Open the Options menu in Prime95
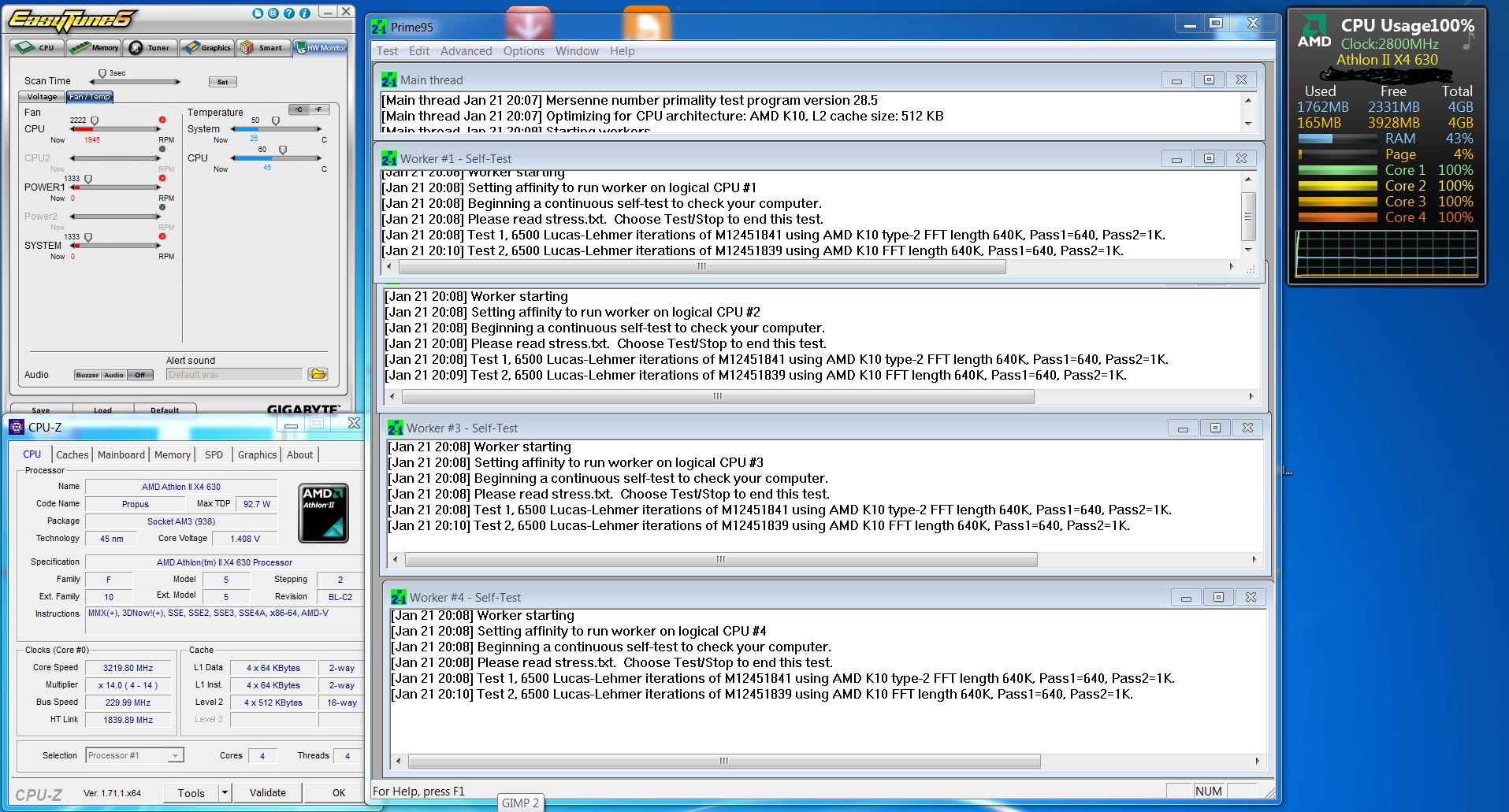 tap(524, 51)
